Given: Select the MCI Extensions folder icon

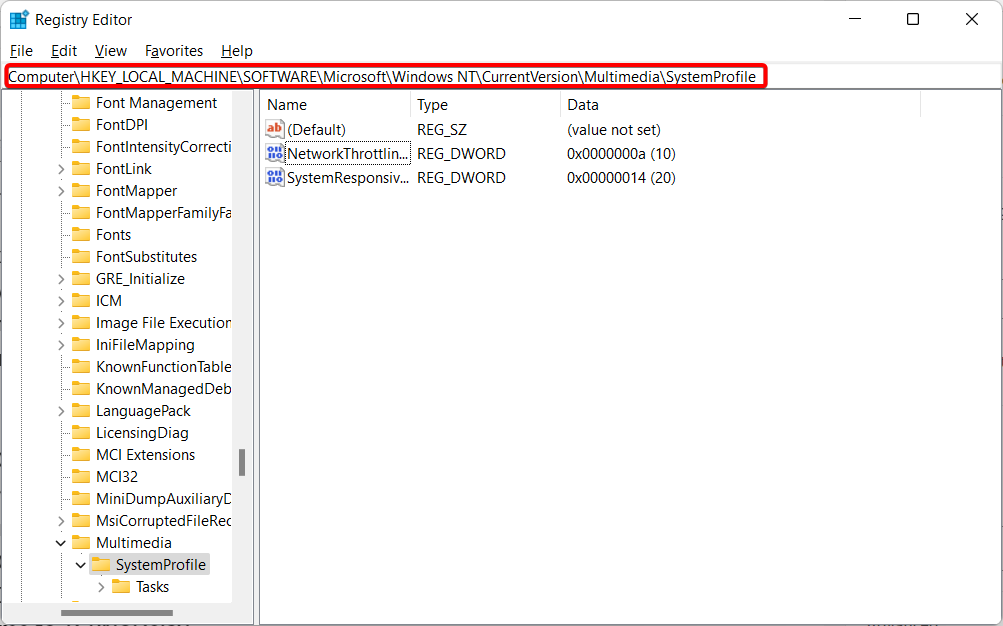Looking at the screenshot, I should coord(81,454).
